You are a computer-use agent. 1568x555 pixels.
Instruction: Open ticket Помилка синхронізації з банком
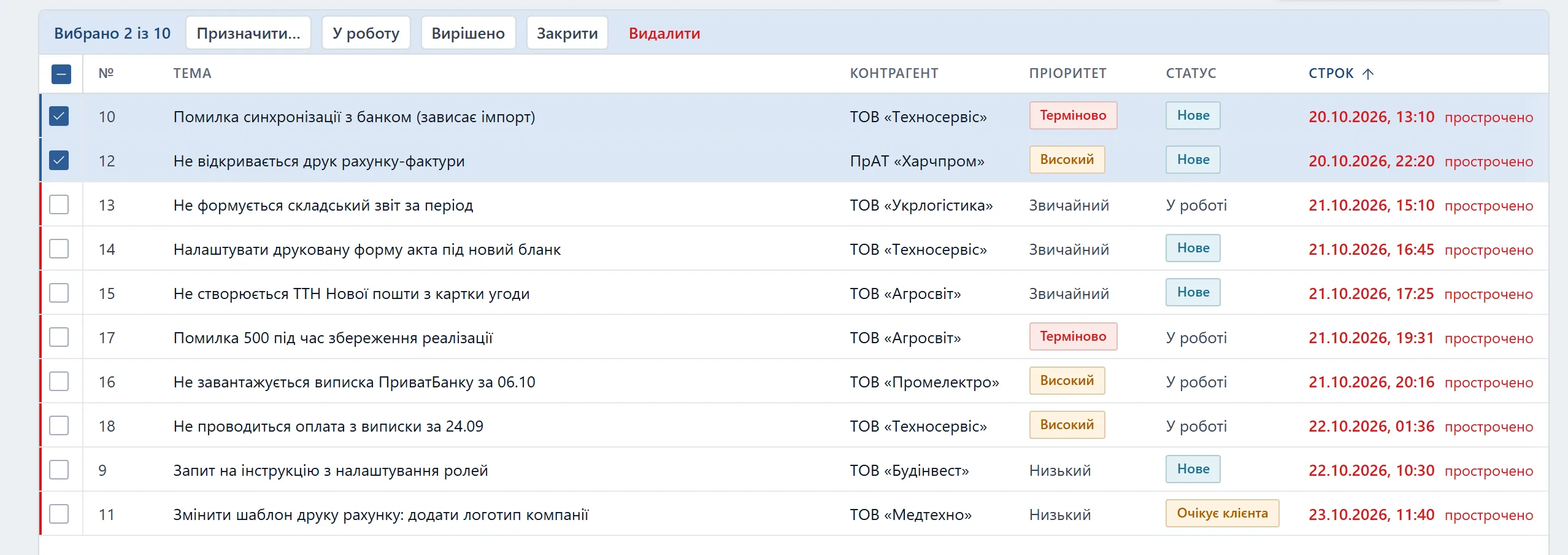point(354,117)
